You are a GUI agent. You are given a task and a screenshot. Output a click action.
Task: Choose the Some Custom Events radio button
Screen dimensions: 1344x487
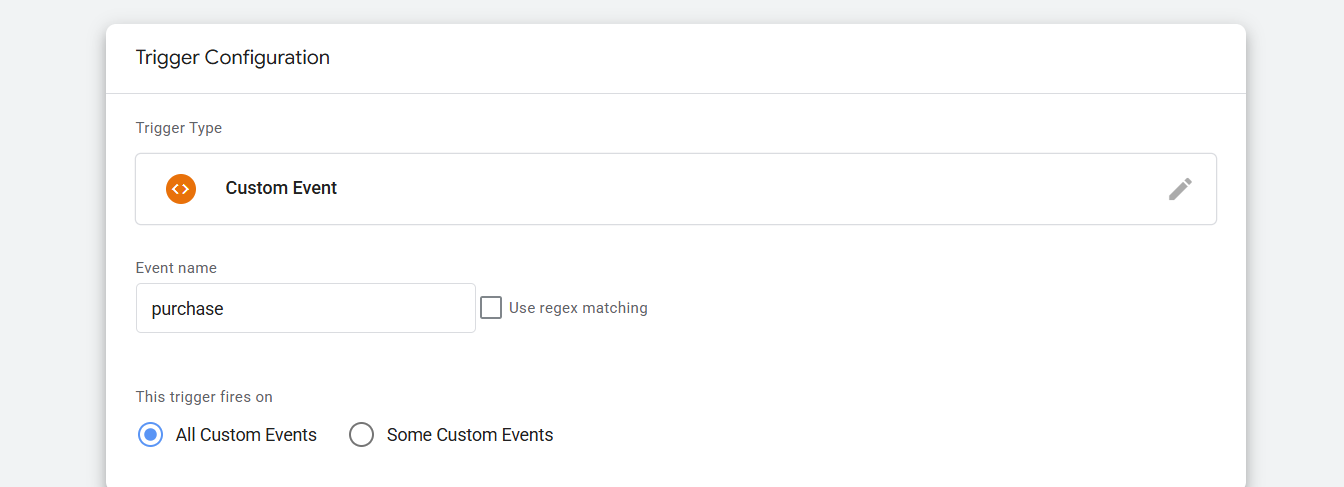[361, 435]
